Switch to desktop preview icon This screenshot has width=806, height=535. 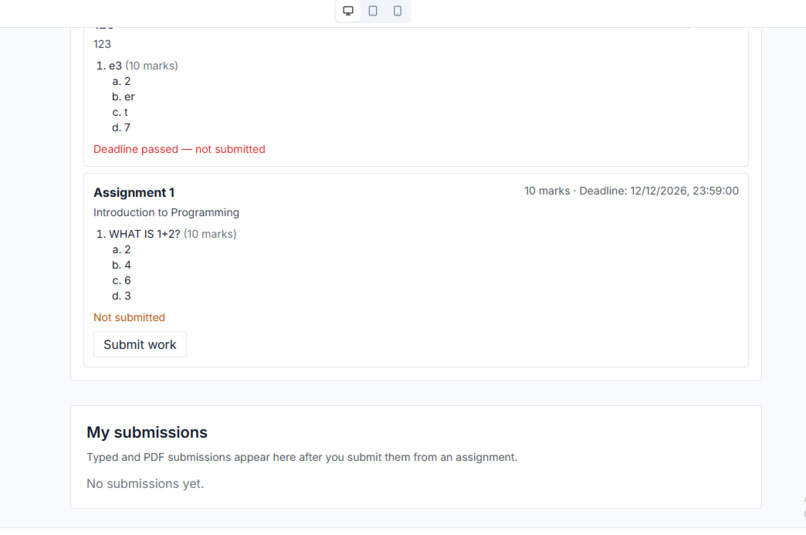348,11
